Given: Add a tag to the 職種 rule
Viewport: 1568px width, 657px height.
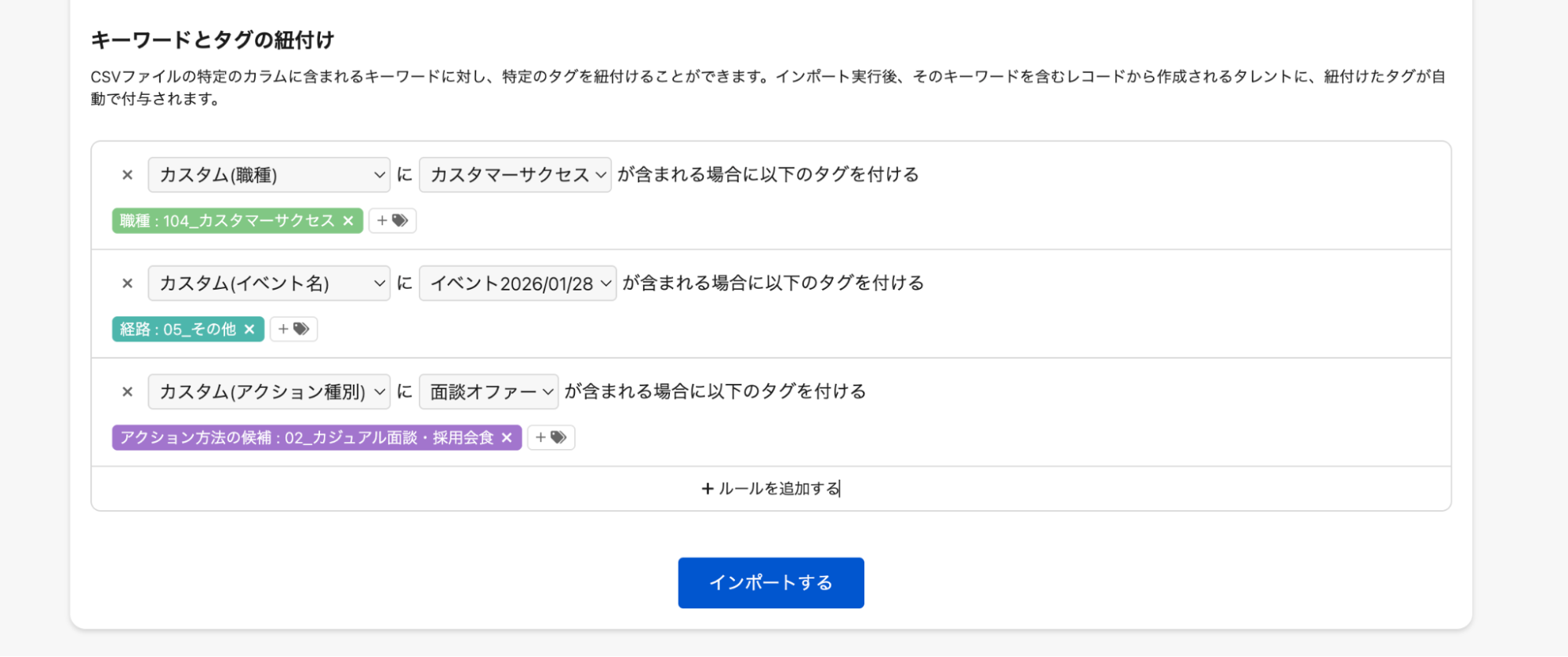Looking at the screenshot, I should [392, 221].
